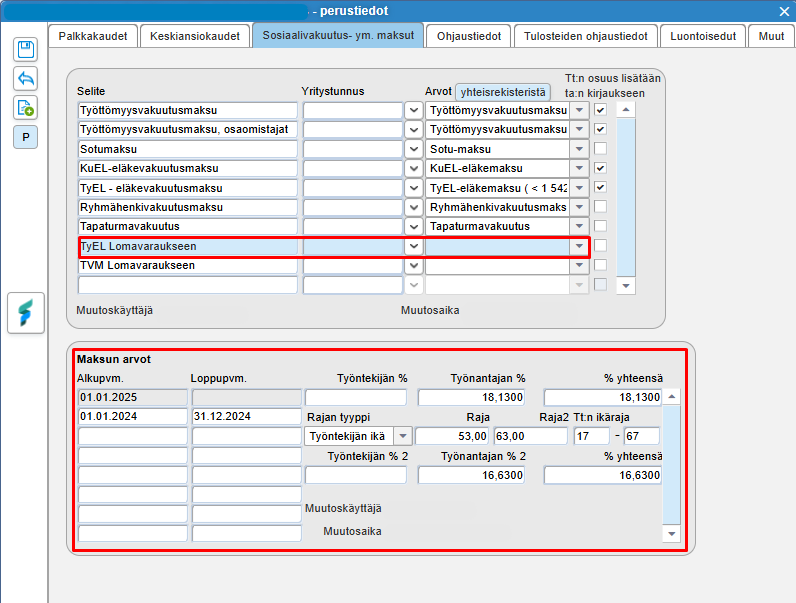Screen dimensions: 796x603
Task: Click the Raja2 field 63,00
Action: pyautogui.click(x=530, y=436)
